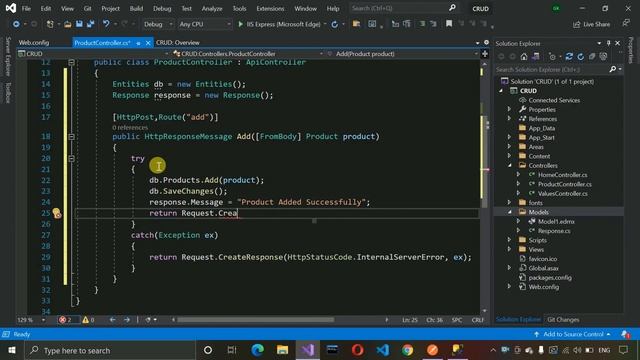Click the Search Solution Explorer field

551,69
